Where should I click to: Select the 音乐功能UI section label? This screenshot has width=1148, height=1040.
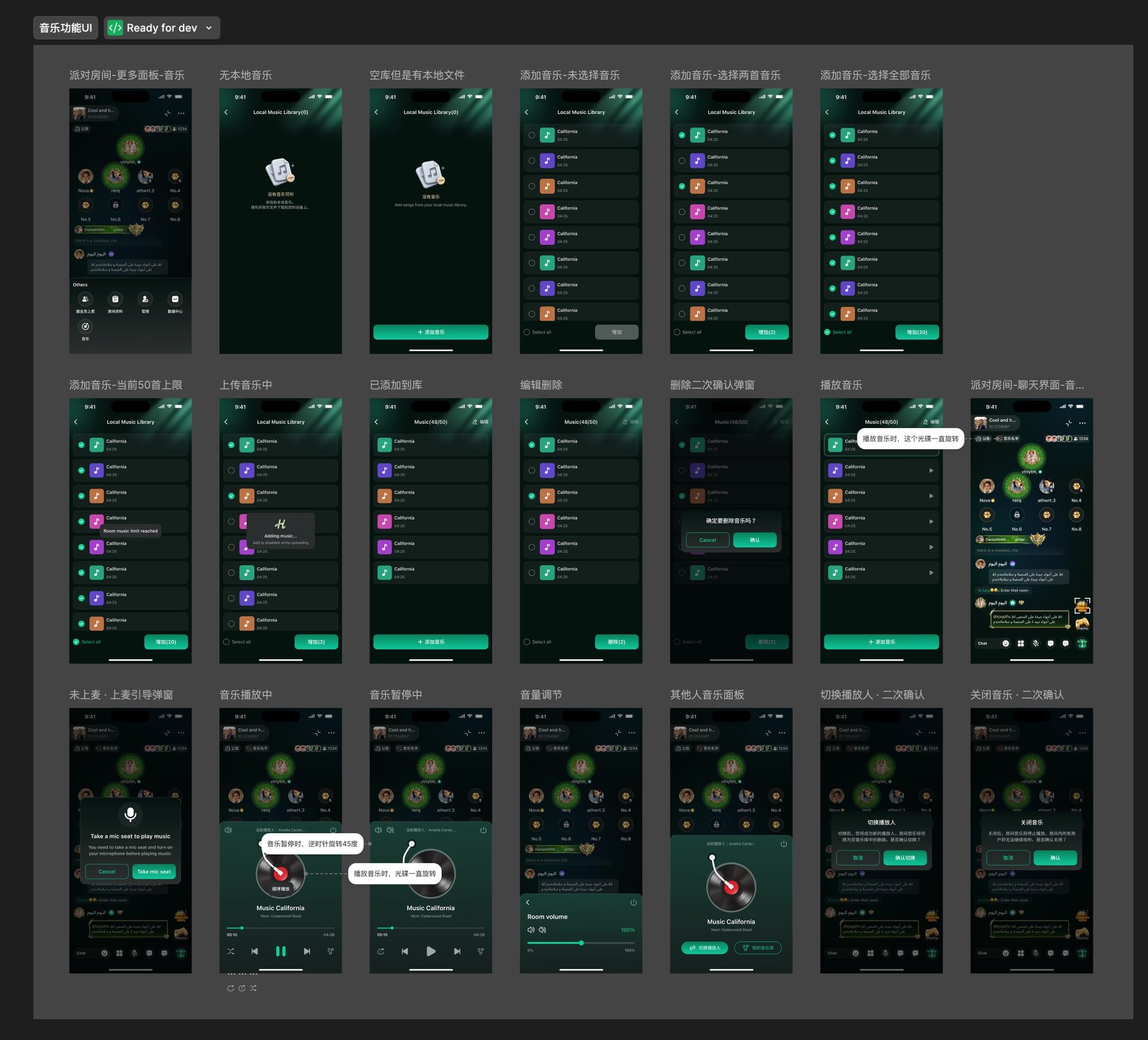(x=65, y=28)
